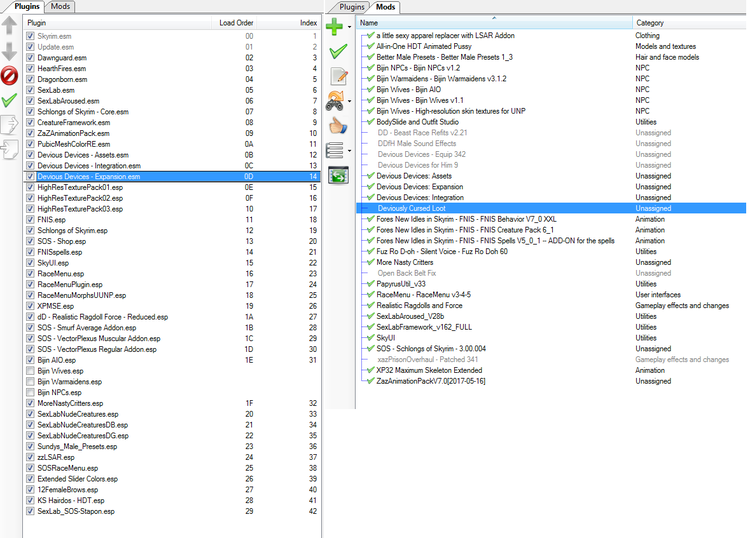Sort by the Index column header
Viewport: 750px width, 538px height.
pyautogui.click(x=289, y=23)
